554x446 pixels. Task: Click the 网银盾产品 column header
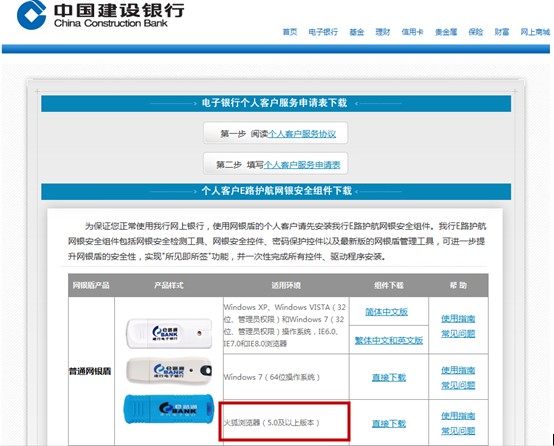tap(91, 285)
